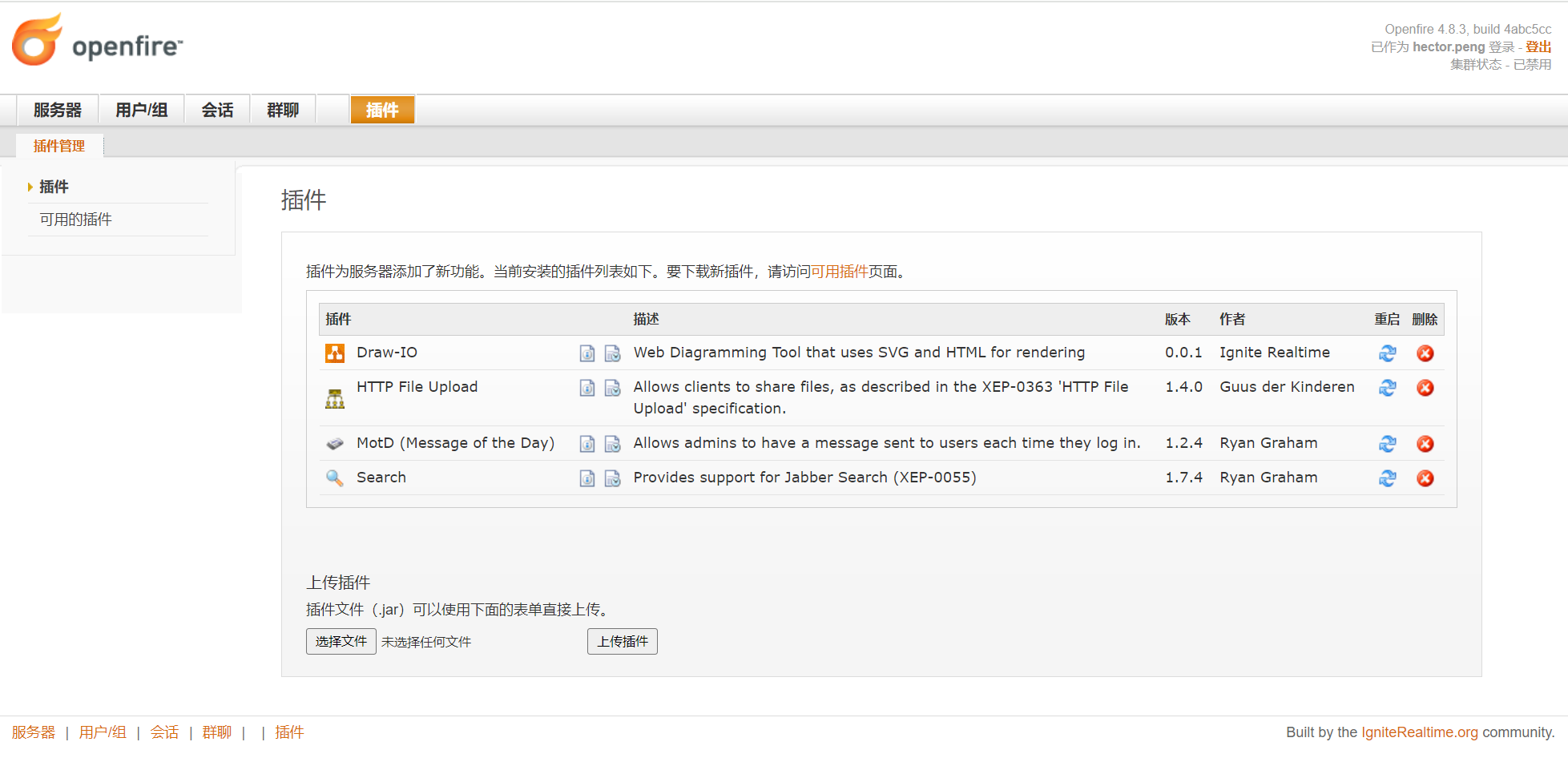Open footer 插件 link
The image size is (1568, 762).
[289, 732]
